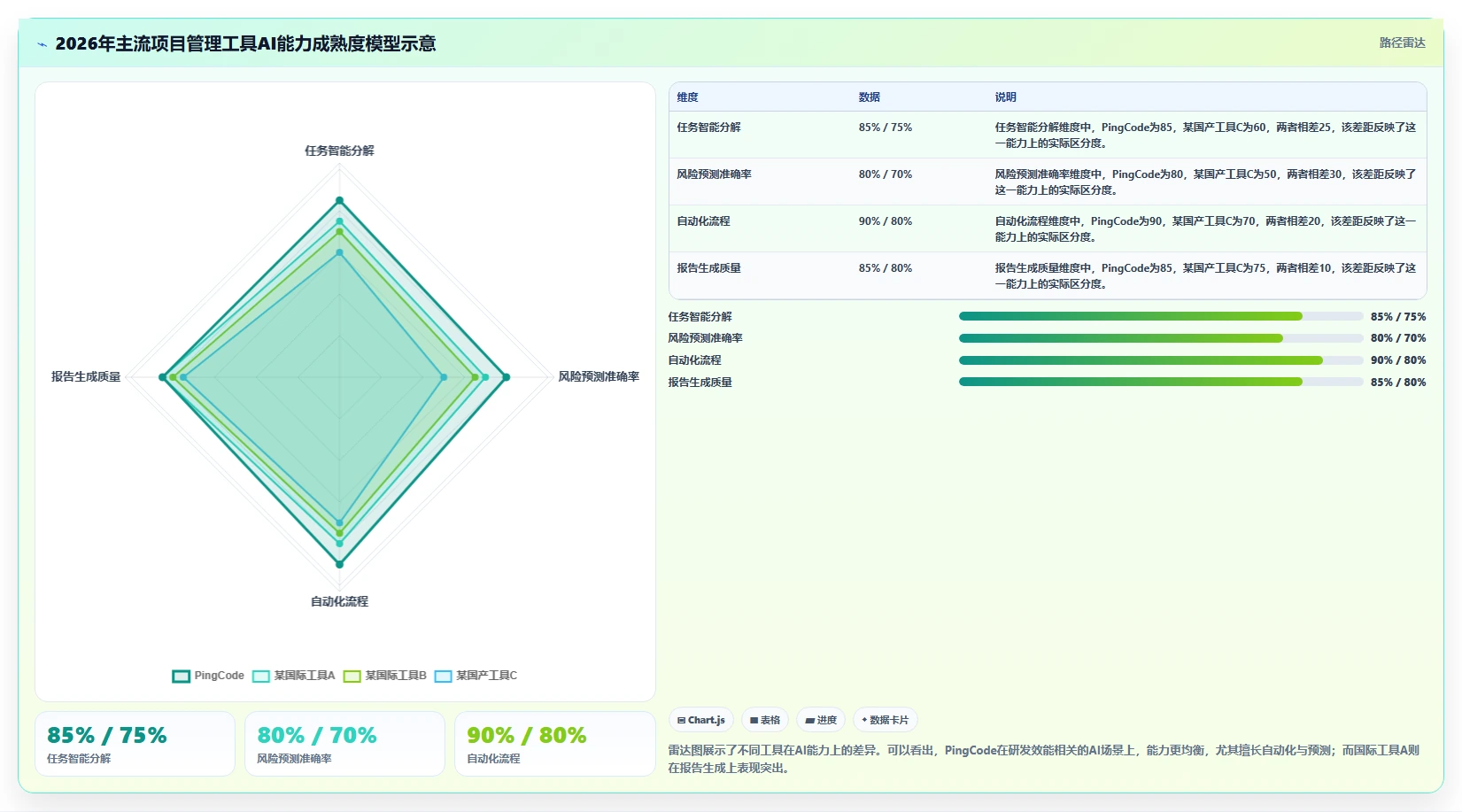Open the 80% / 70% 风险预测准确率 data card
The height and width of the screenshot is (812, 1462).
click(344, 744)
